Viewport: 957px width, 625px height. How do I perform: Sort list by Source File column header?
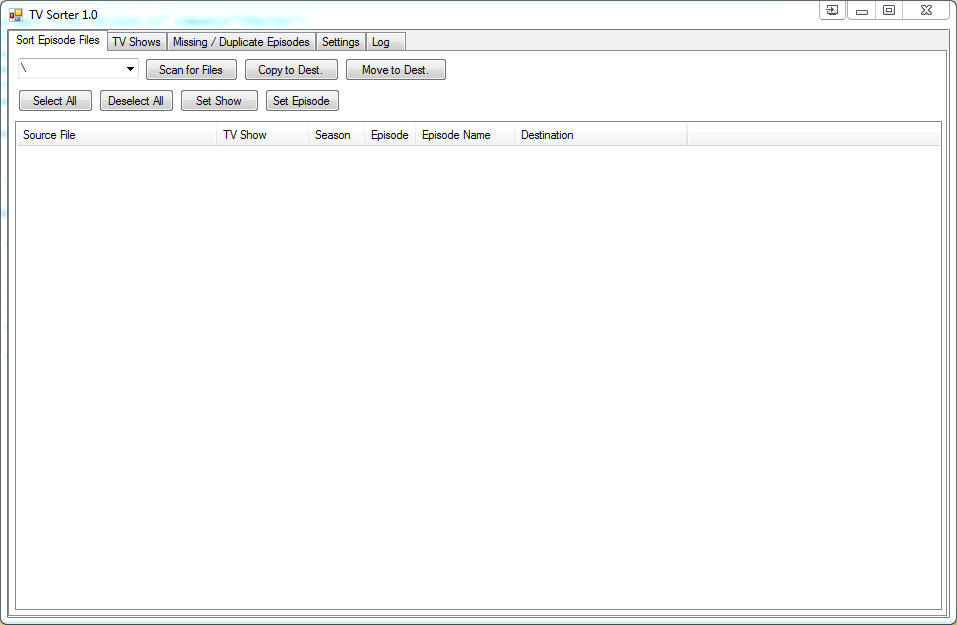(116, 135)
